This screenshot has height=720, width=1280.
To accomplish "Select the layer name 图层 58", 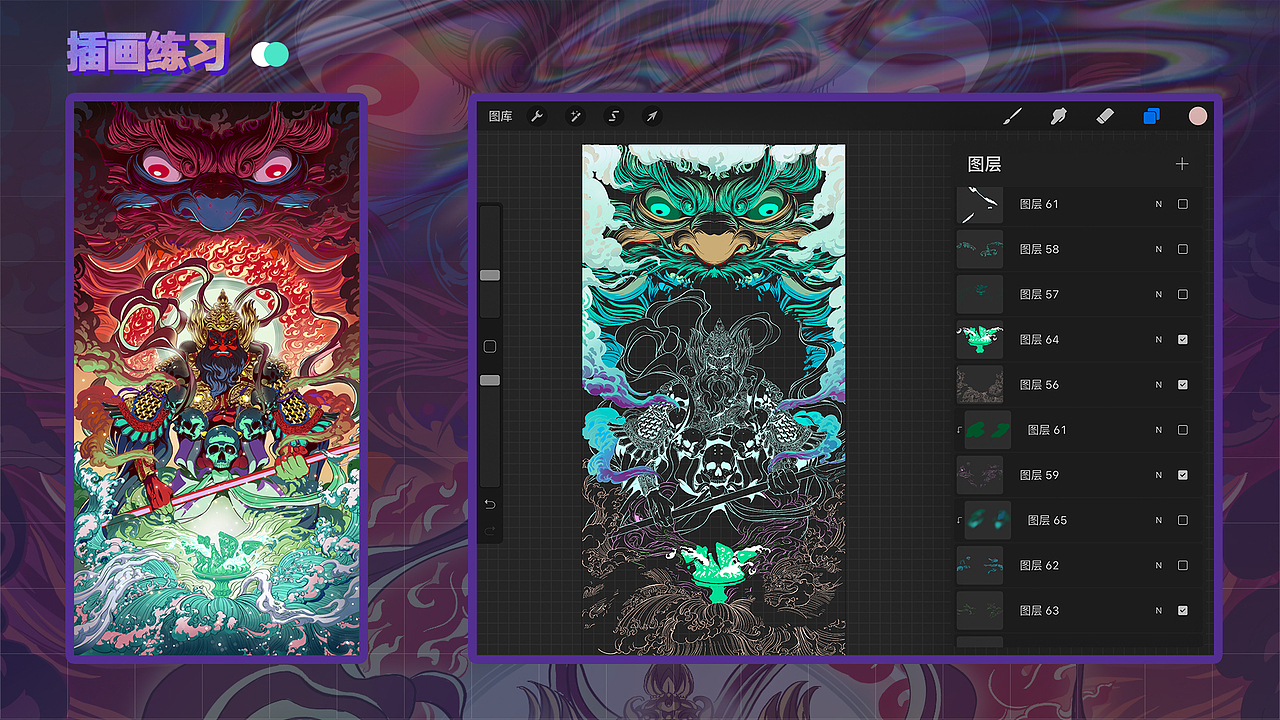I will point(1039,249).
